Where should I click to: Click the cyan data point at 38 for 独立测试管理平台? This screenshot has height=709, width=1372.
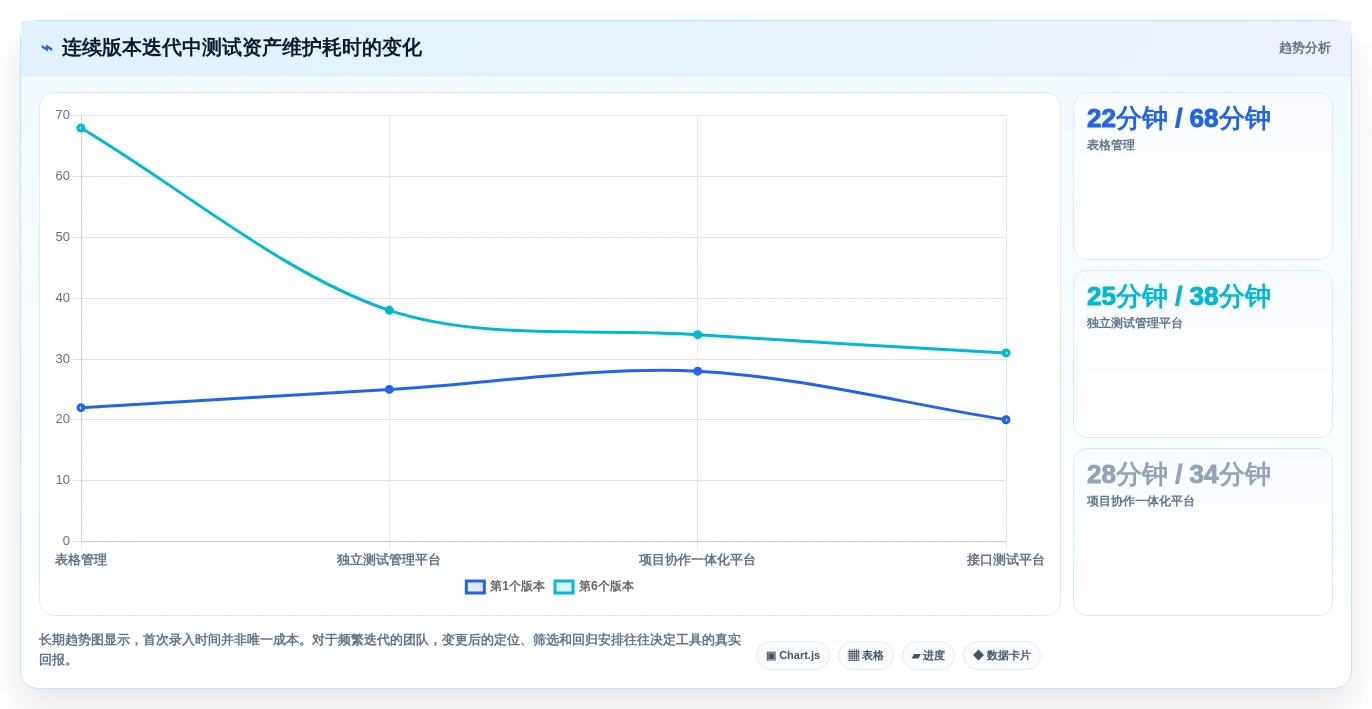tap(389, 310)
